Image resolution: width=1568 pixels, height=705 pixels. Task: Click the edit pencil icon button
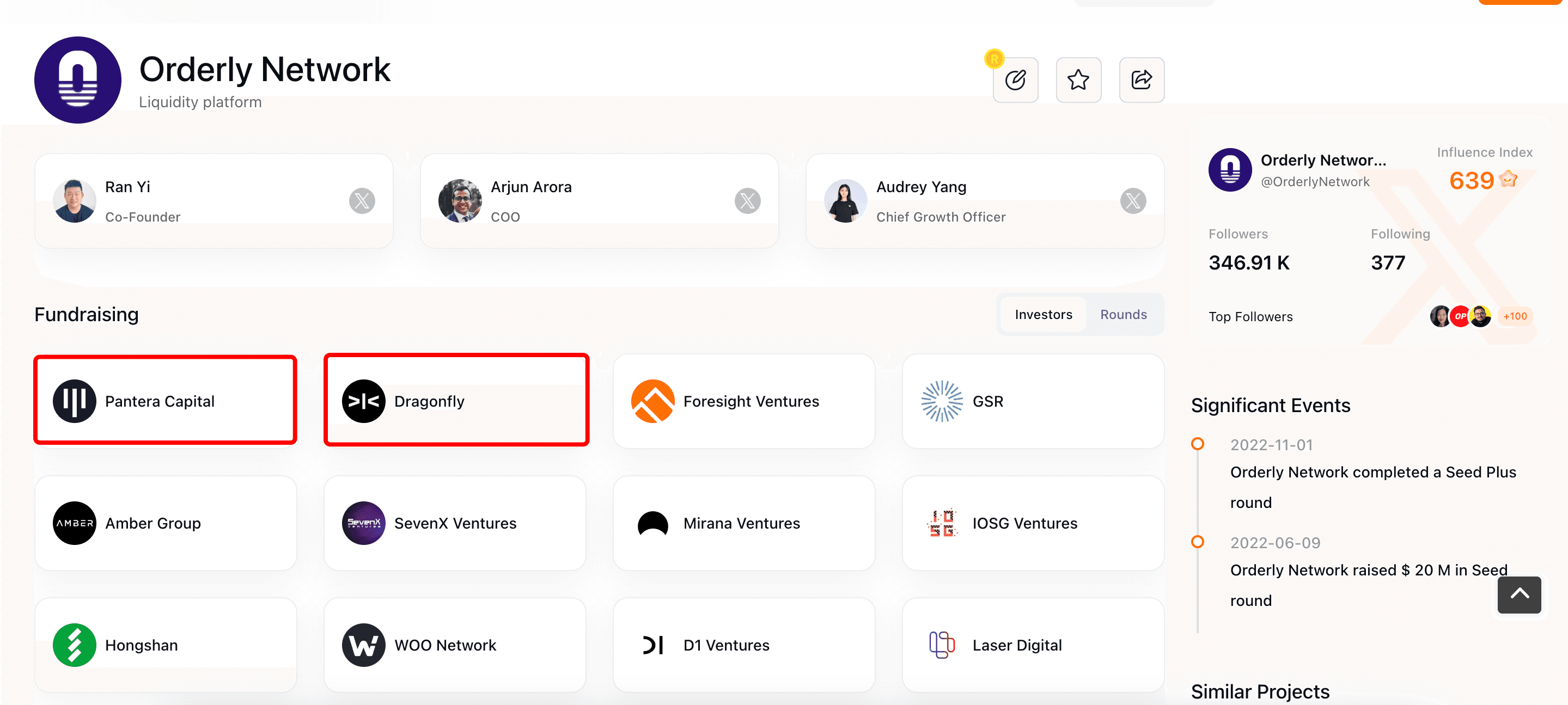[1015, 79]
